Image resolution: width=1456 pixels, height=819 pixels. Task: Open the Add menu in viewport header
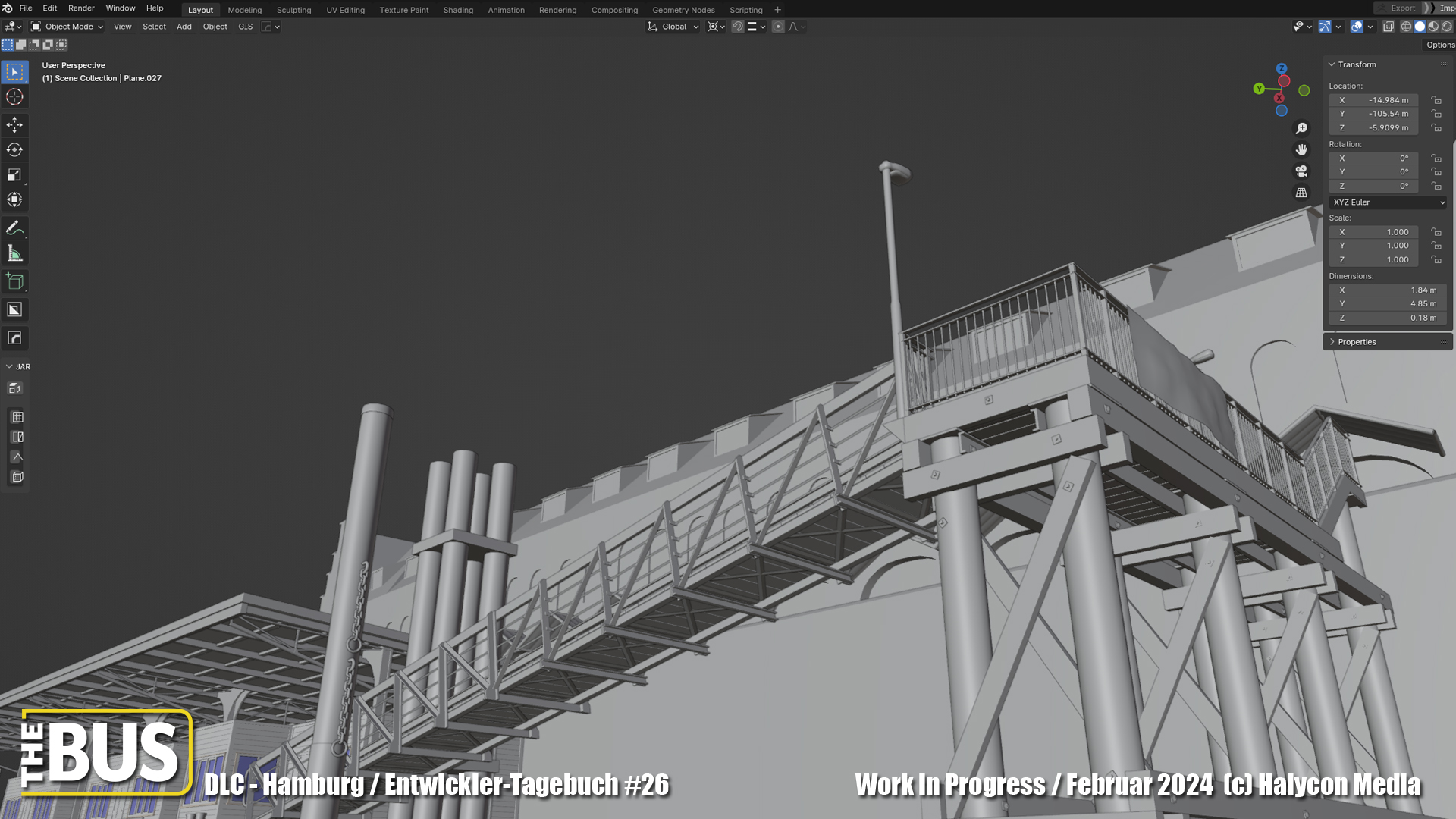pos(184,27)
